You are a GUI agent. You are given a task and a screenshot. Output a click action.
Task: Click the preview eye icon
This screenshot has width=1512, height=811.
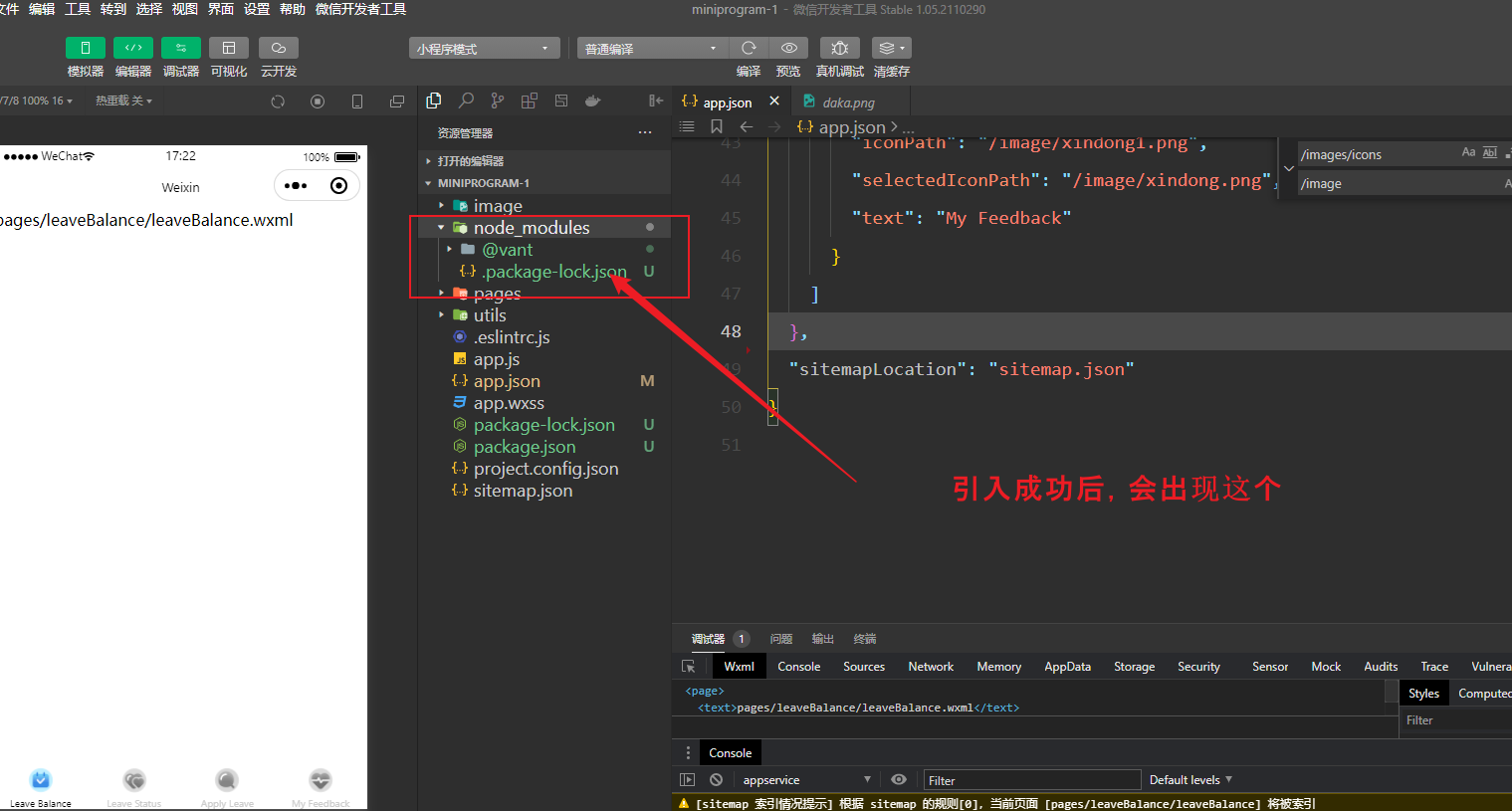click(x=788, y=48)
